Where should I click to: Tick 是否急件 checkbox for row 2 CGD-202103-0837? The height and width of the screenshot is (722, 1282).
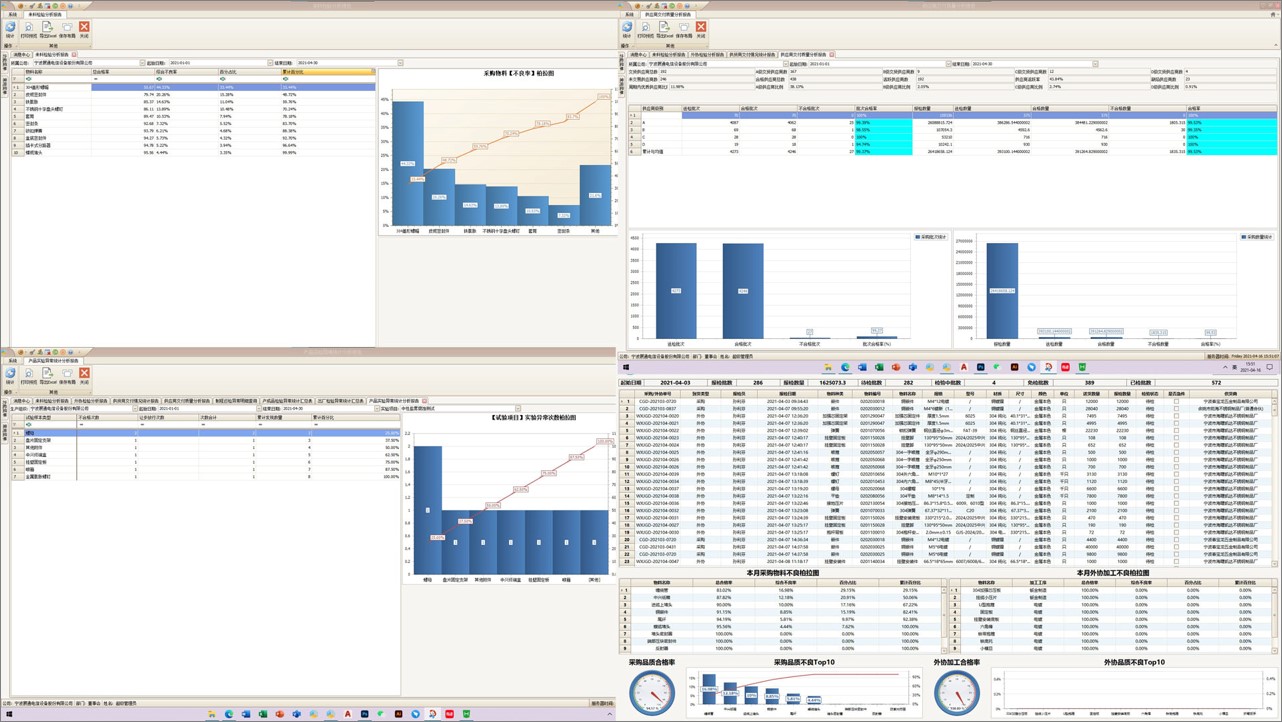[x=1176, y=408]
